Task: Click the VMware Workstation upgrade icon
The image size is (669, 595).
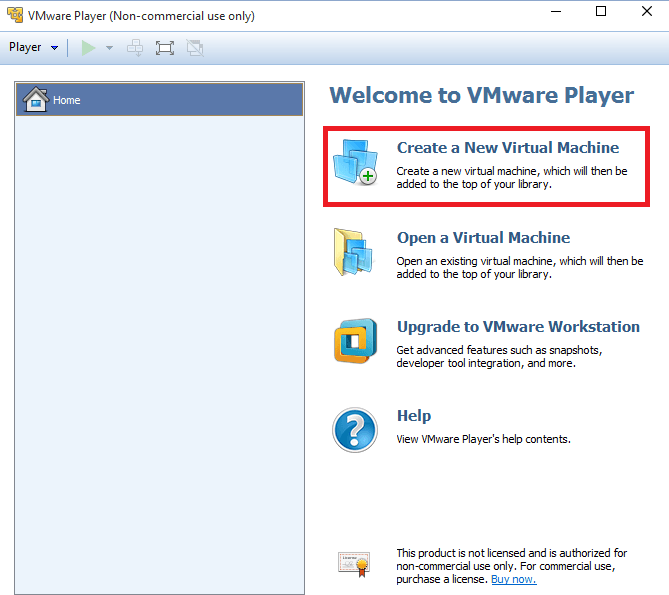Action: (355, 341)
